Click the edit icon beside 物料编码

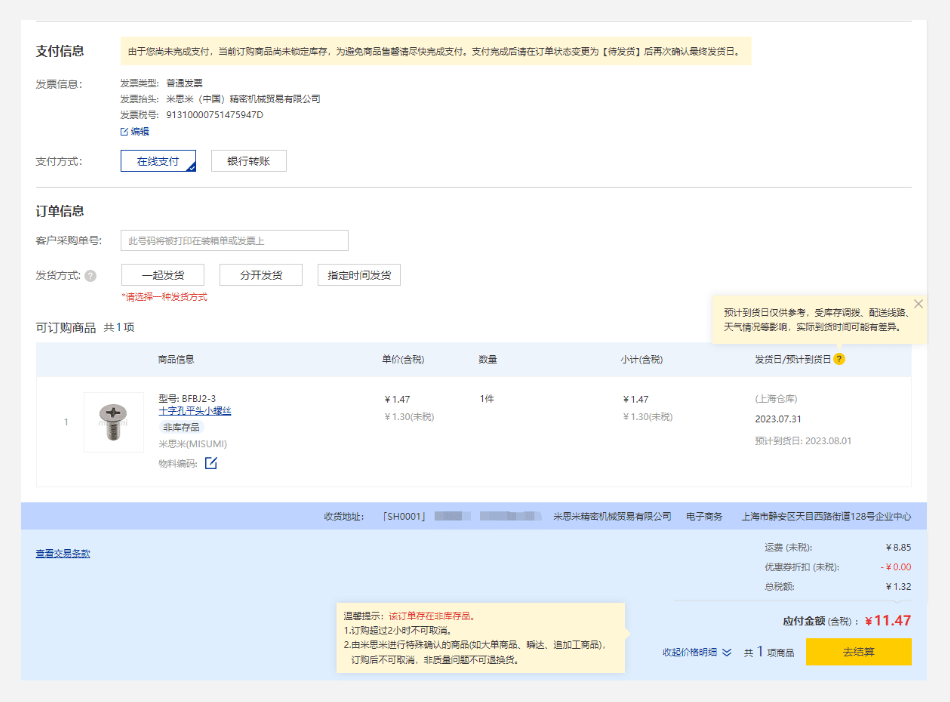click(x=211, y=463)
